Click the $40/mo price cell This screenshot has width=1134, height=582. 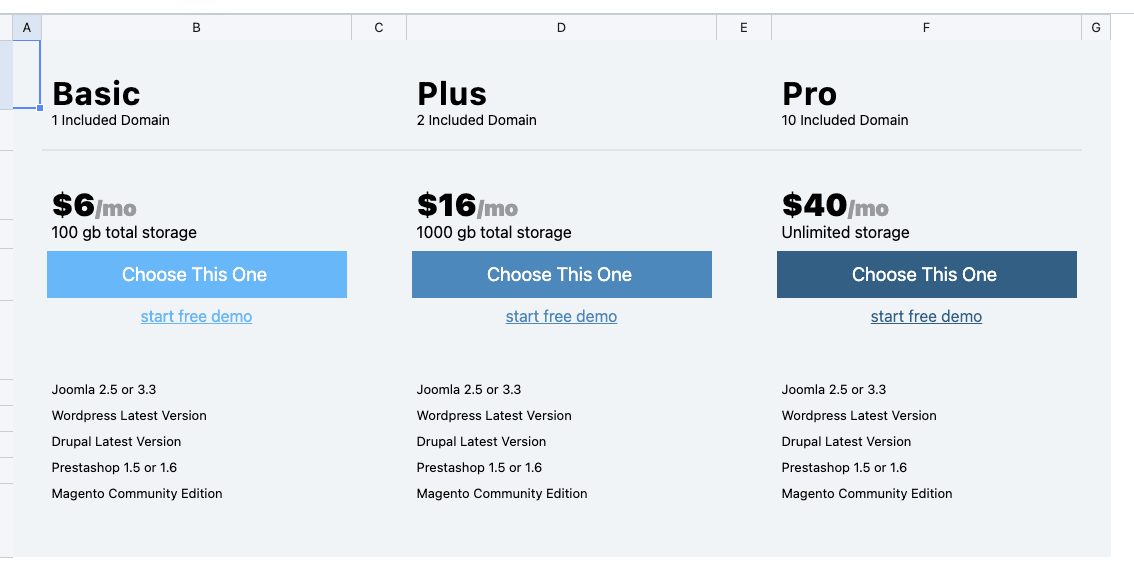[x=834, y=206]
